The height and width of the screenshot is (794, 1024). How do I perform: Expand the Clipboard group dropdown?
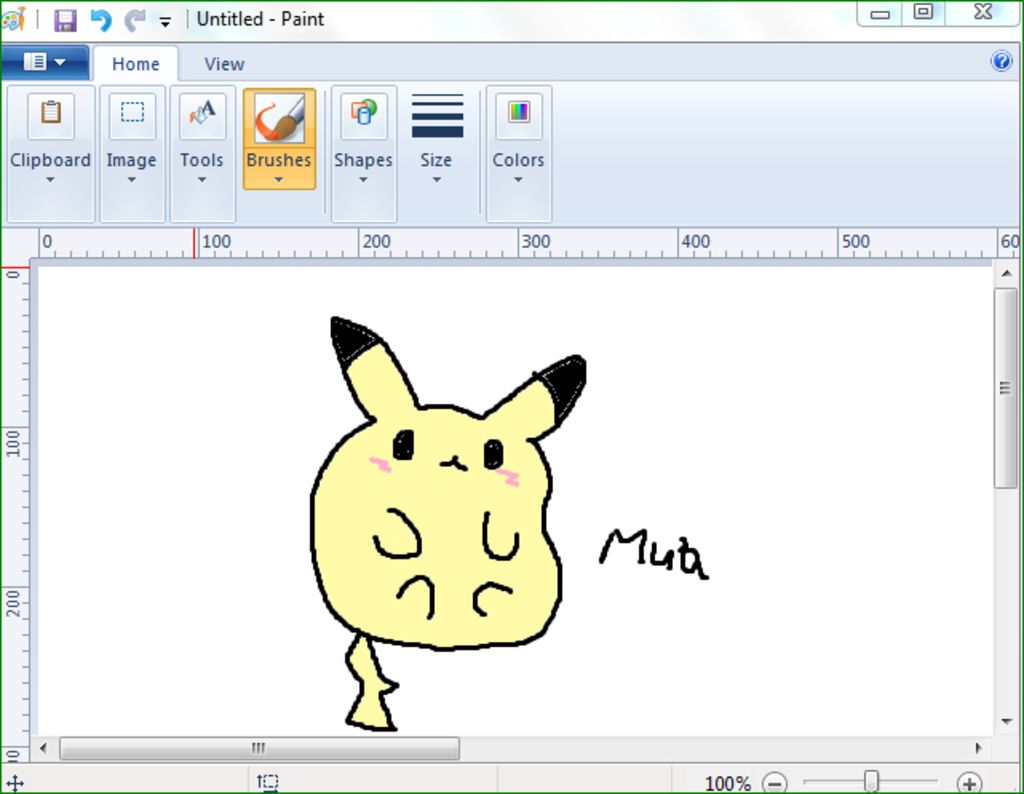coord(50,180)
